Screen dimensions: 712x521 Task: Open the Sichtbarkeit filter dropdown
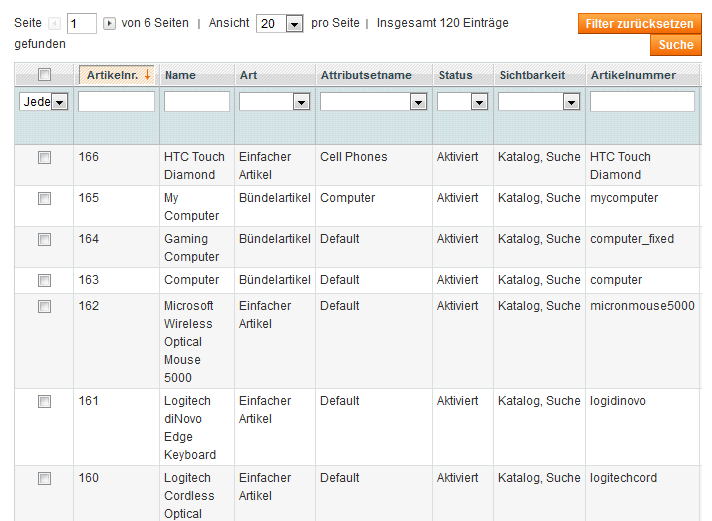coord(539,102)
